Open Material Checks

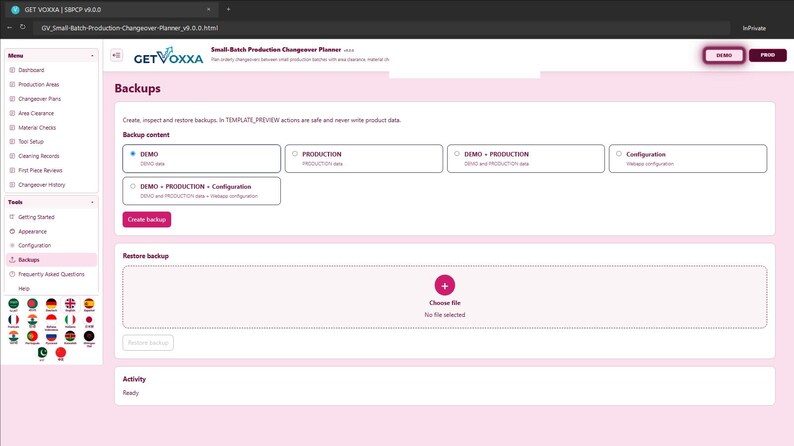tap(51, 128)
